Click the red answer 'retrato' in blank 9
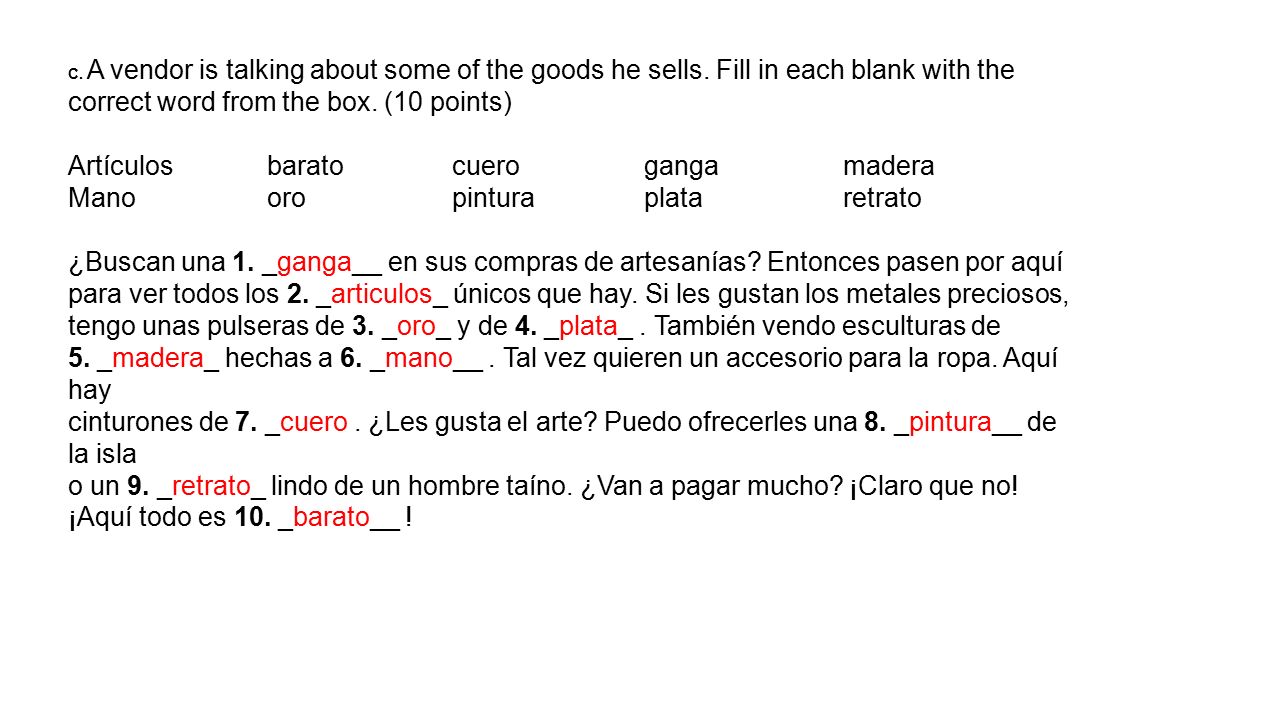Screen dimensions: 1280x720 211,487
